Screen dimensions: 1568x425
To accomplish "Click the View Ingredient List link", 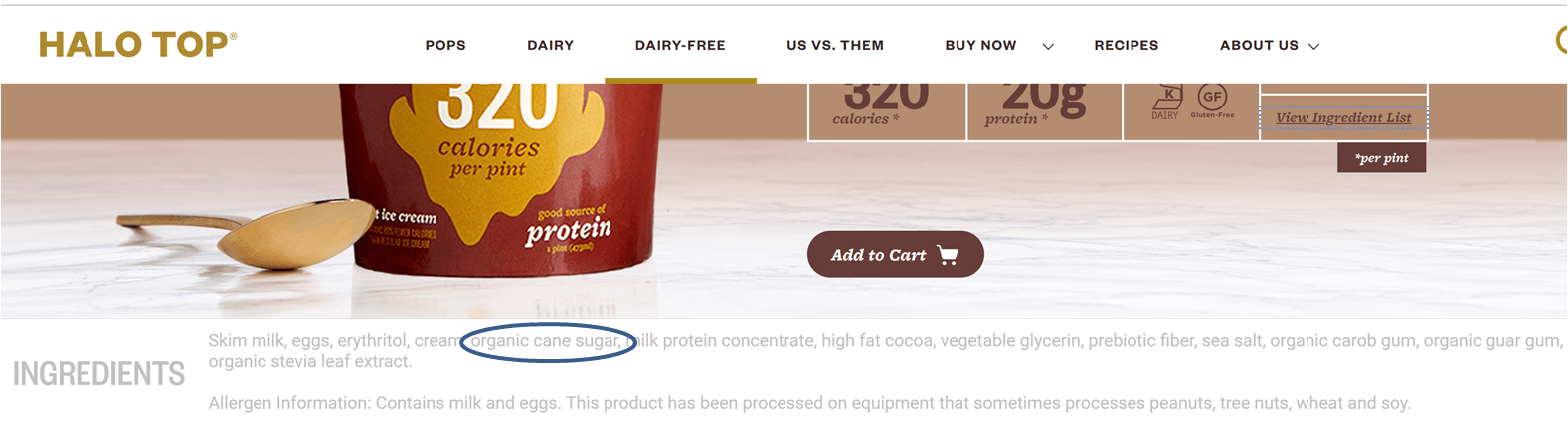I will 1343,117.
